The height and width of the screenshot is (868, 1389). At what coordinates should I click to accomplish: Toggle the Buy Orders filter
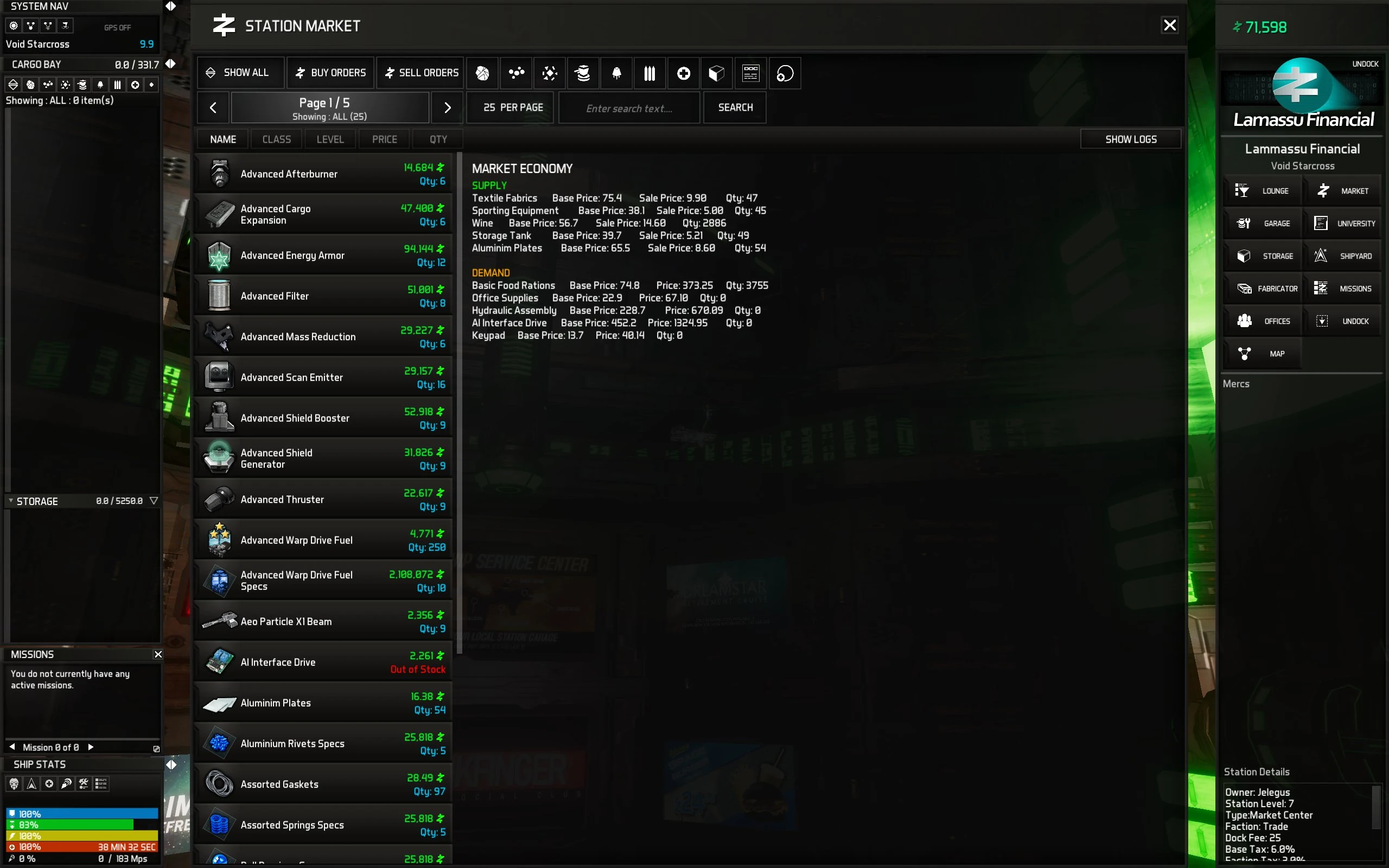(x=330, y=73)
